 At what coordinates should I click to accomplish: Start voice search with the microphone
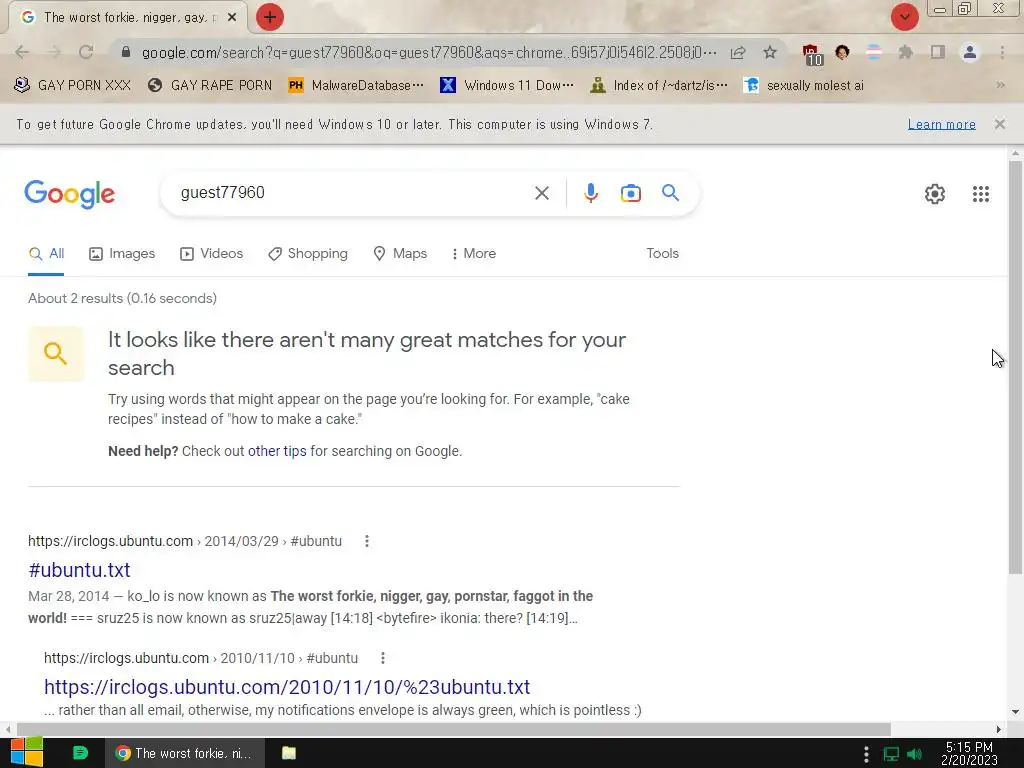(590, 193)
